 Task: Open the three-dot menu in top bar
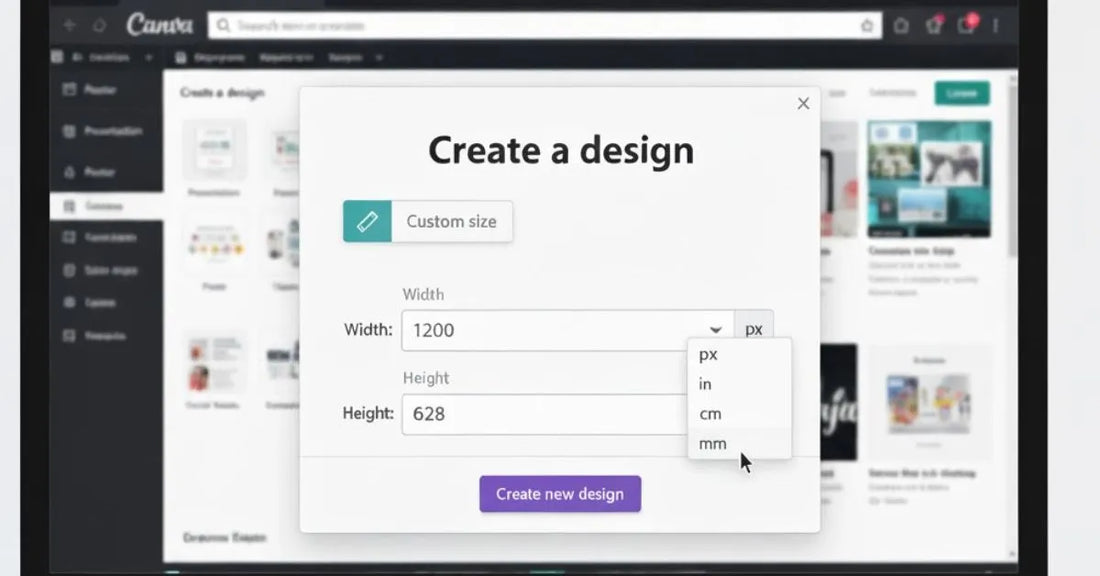click(x=996, y=26)
